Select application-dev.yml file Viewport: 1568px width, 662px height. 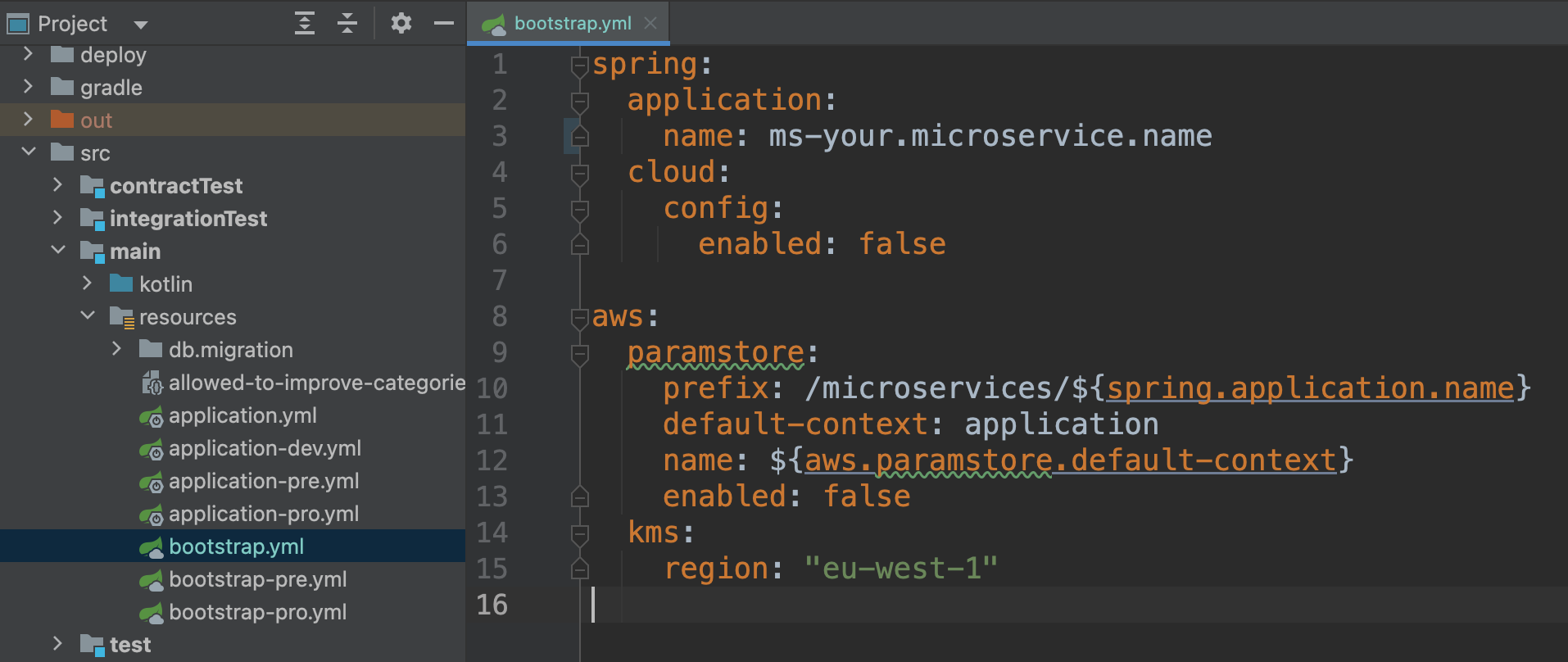pyautogui.click(x=265, y=448)
